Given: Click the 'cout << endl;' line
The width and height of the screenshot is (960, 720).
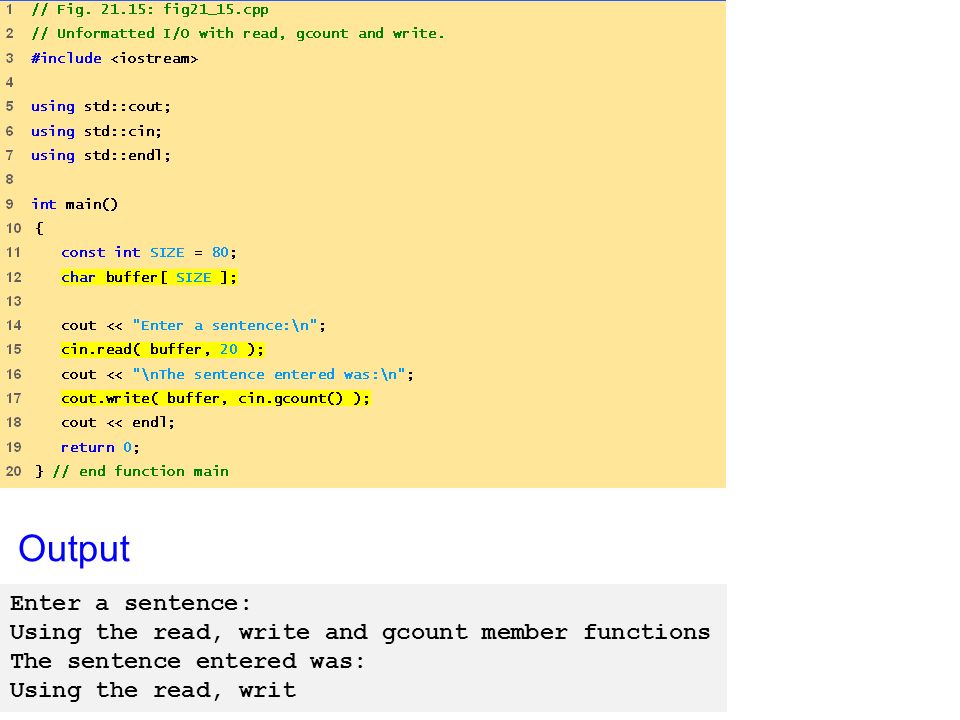Looking at the screenshot, I should pos(118,422).
